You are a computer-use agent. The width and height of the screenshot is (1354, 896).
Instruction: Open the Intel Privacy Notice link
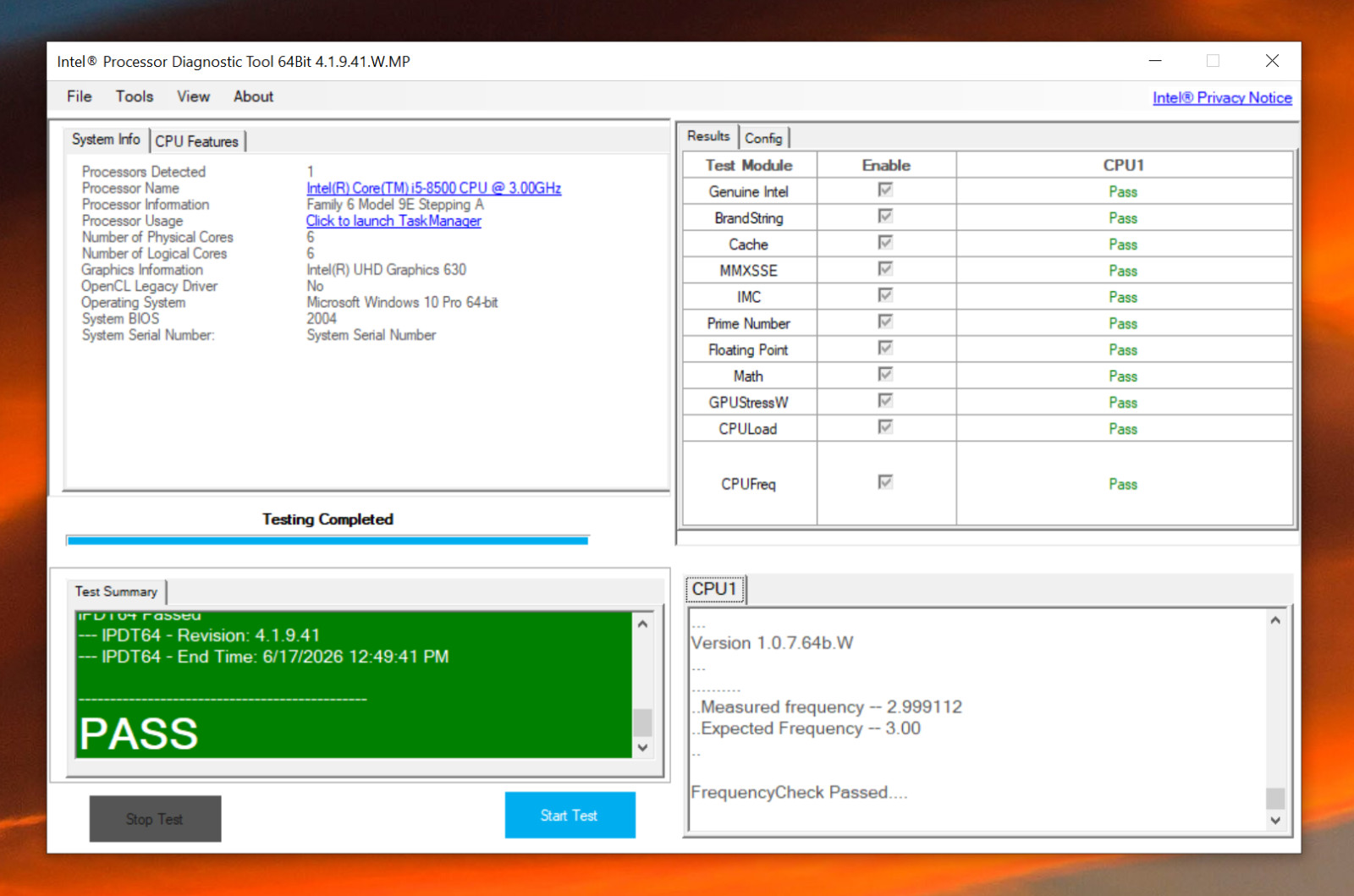pos(1222,97)
